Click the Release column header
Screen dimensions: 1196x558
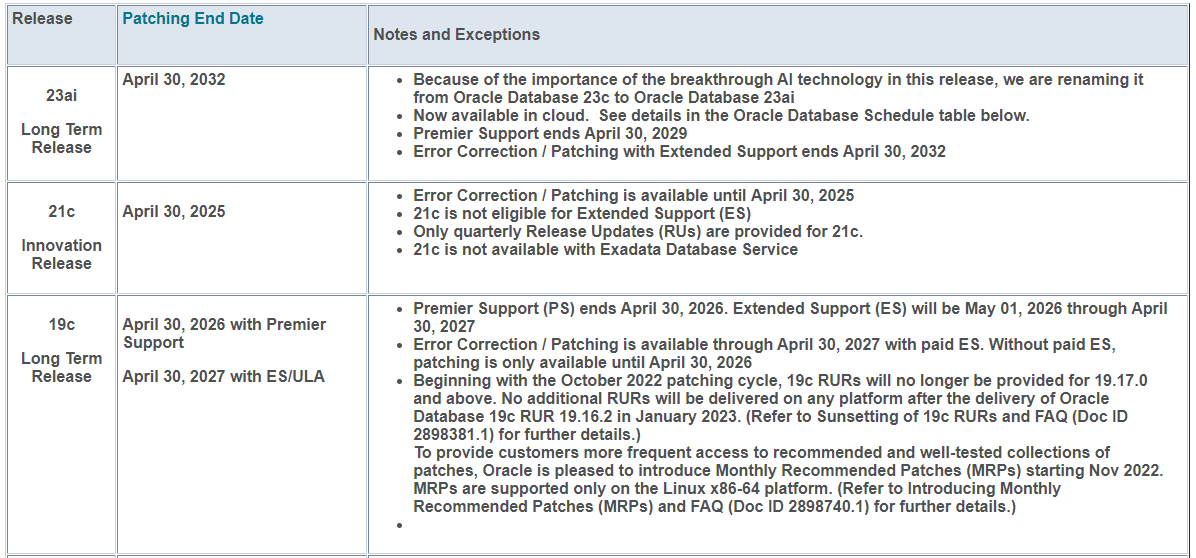click(42, 19)
